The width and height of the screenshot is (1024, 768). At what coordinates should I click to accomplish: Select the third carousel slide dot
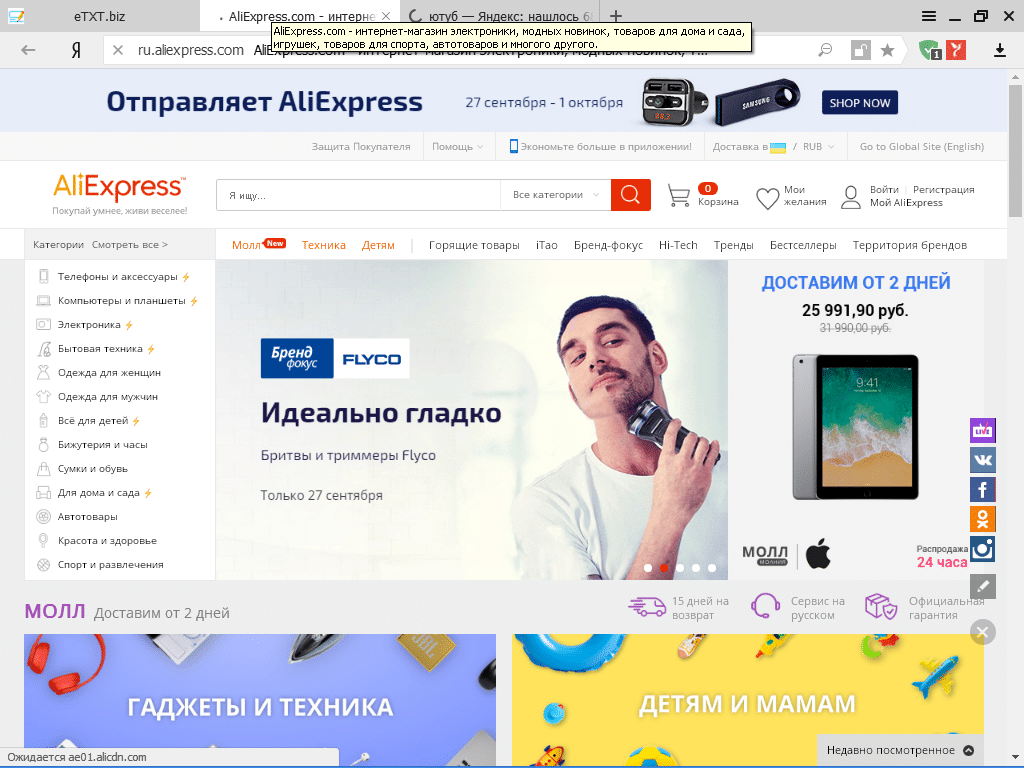pos(680,568)
